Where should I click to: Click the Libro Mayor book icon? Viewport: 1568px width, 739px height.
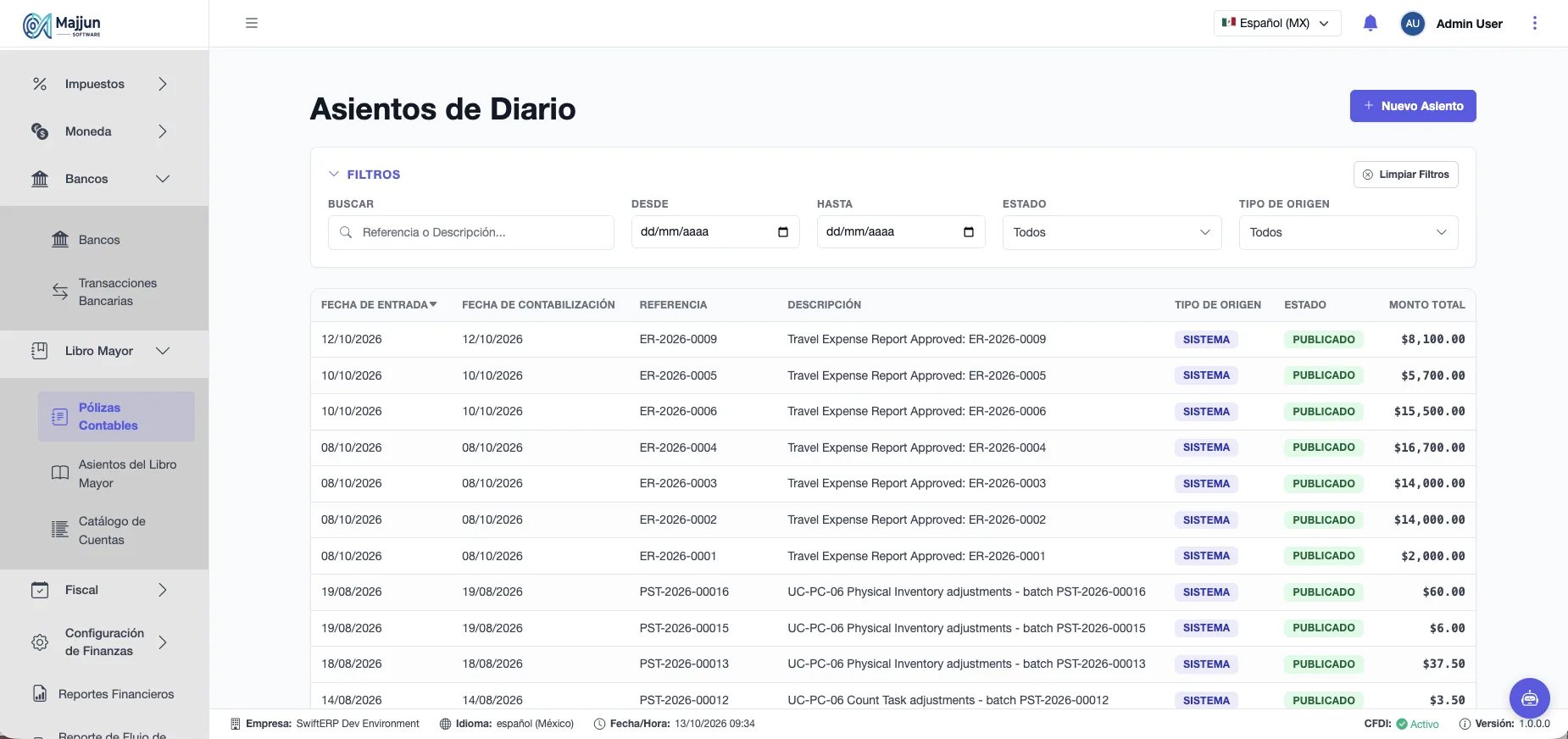[x=40, y=351]
